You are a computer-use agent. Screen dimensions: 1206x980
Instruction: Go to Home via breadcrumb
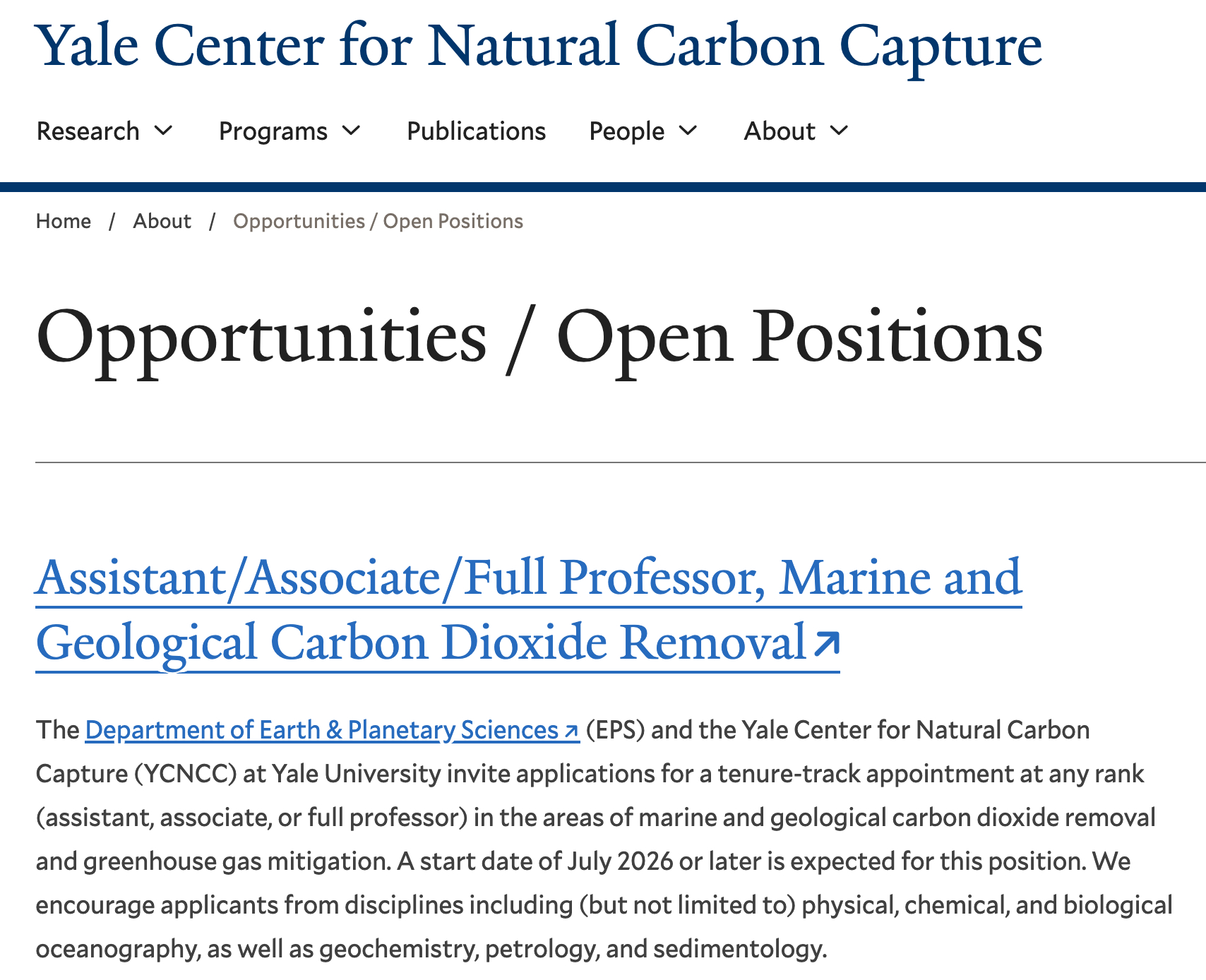(64, 221)
